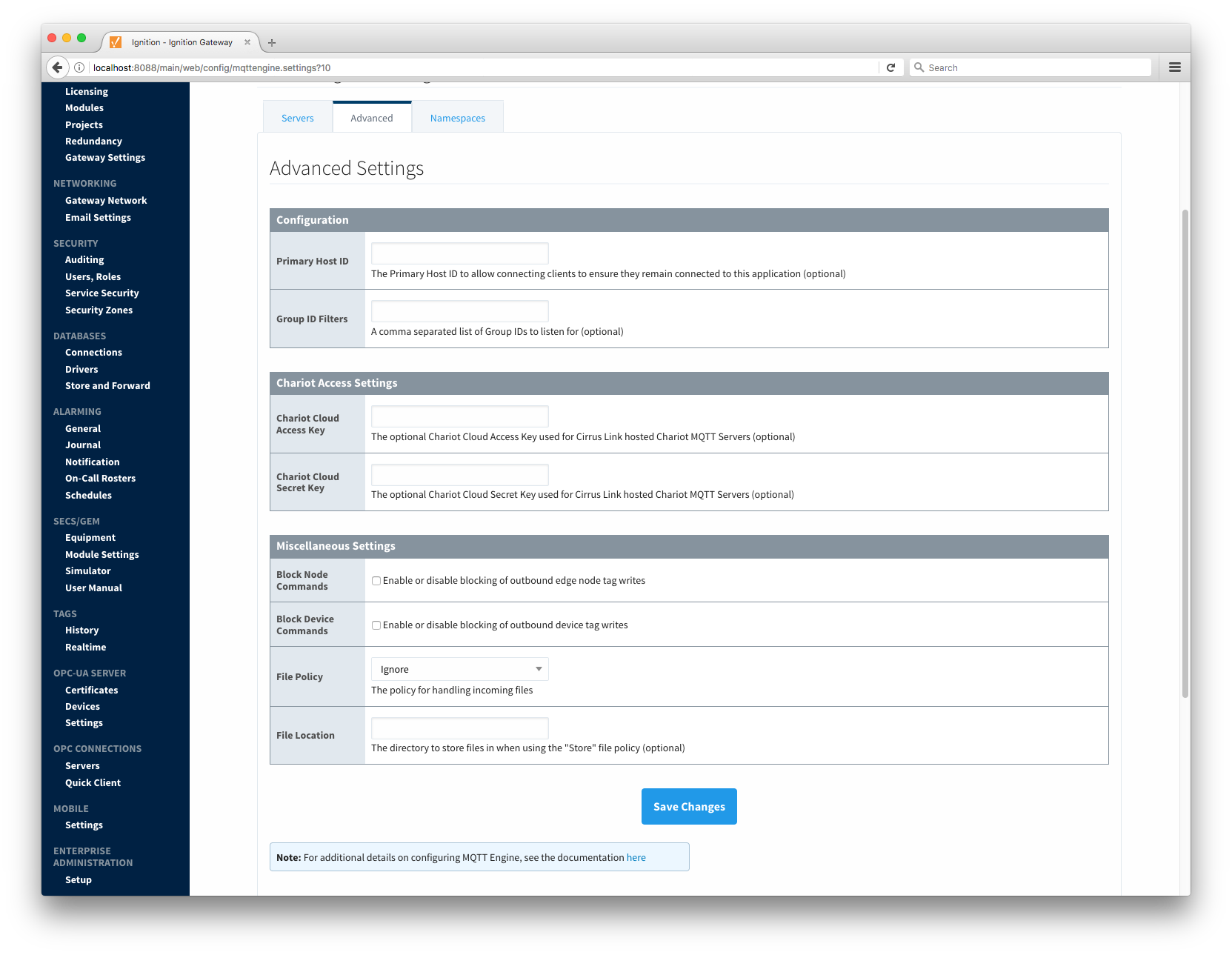
Task: Close the Ignition Gateway browser tab
Action: pos(247,42)
